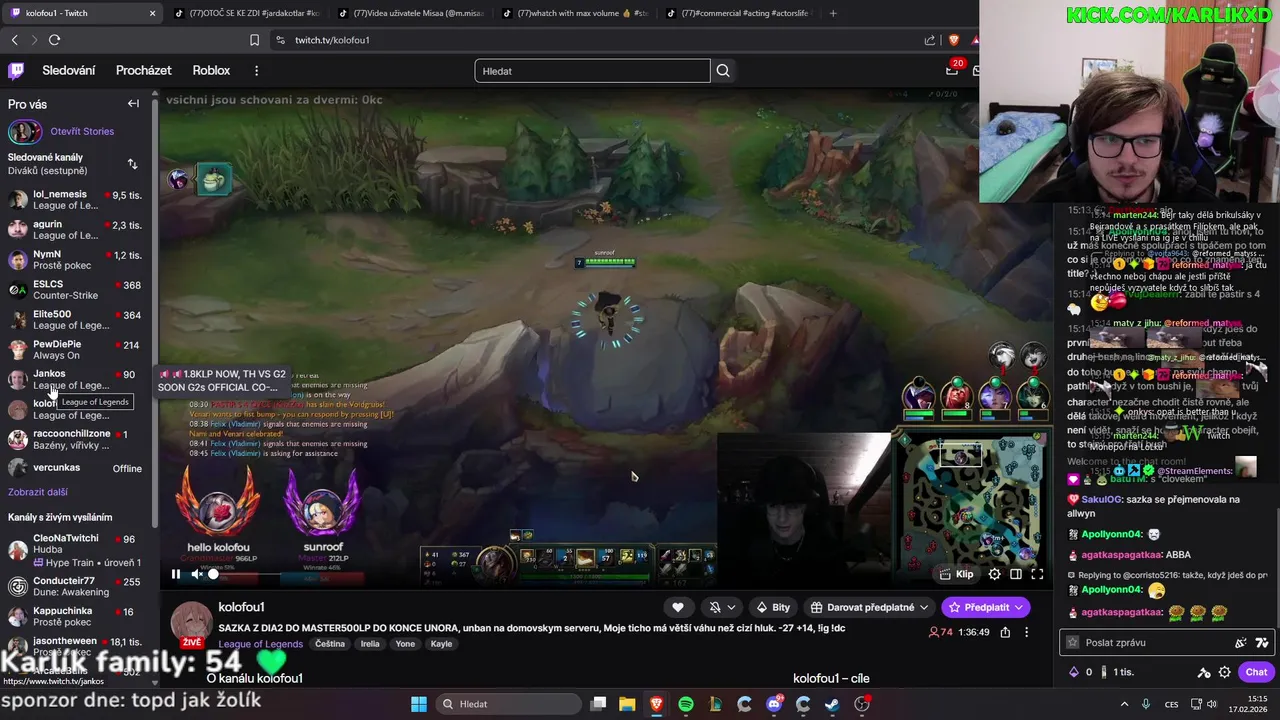
Task: Open the more options menu beside Roblox
Action: coord(256,71)
